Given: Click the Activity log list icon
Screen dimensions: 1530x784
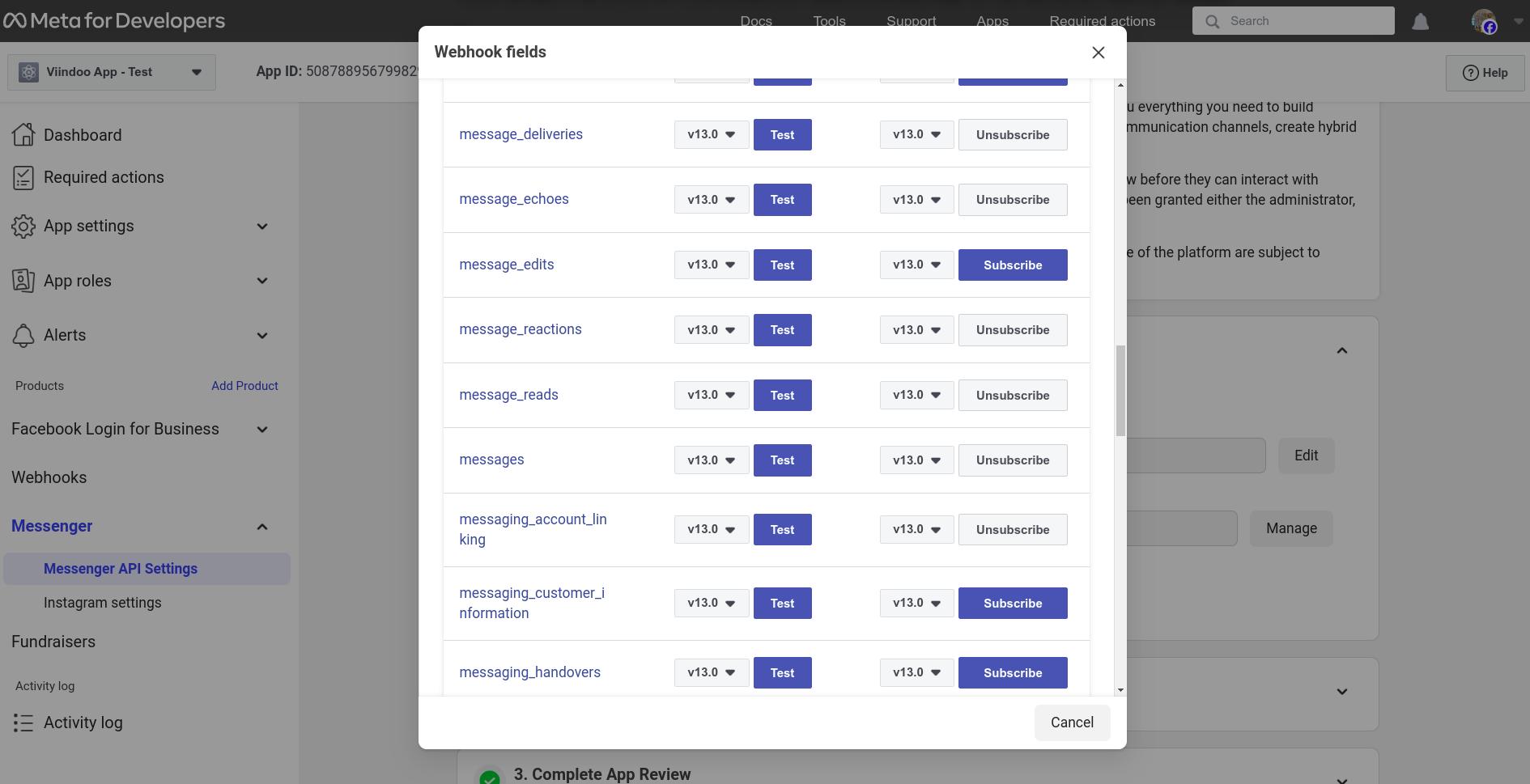Looking at the screenshot, I should 23,723.
